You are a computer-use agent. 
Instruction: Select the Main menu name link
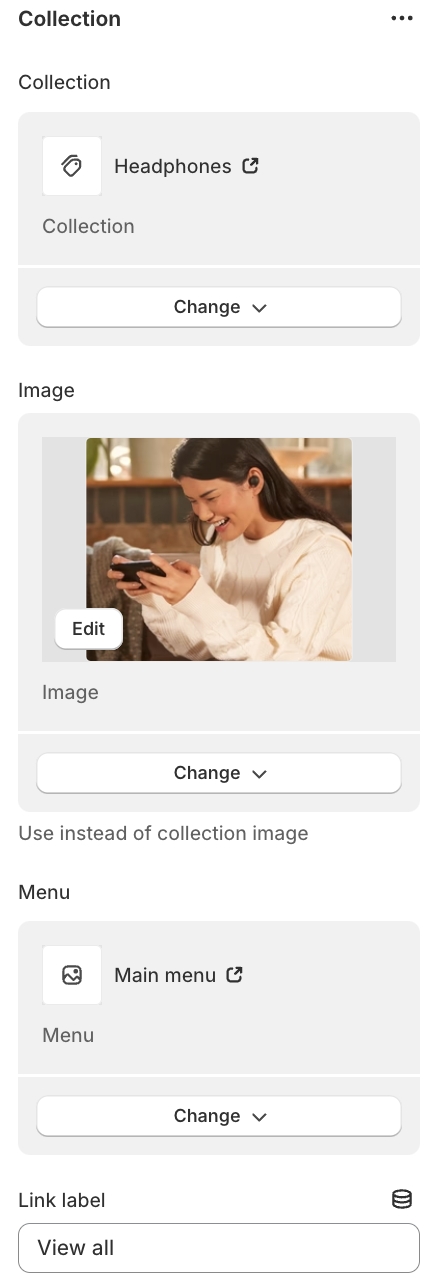[165, 975]
